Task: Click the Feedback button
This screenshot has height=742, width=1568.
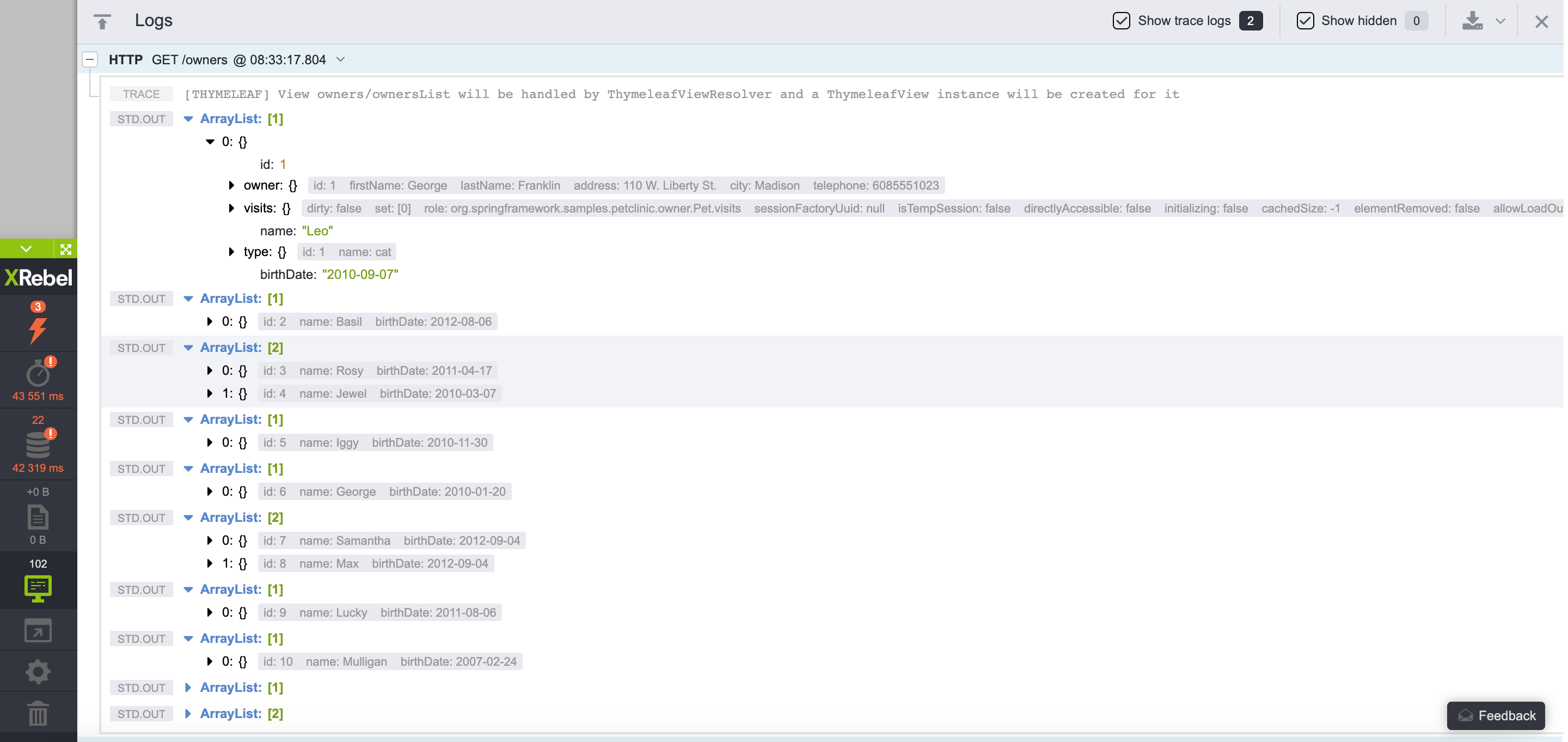Action: 1496,715
